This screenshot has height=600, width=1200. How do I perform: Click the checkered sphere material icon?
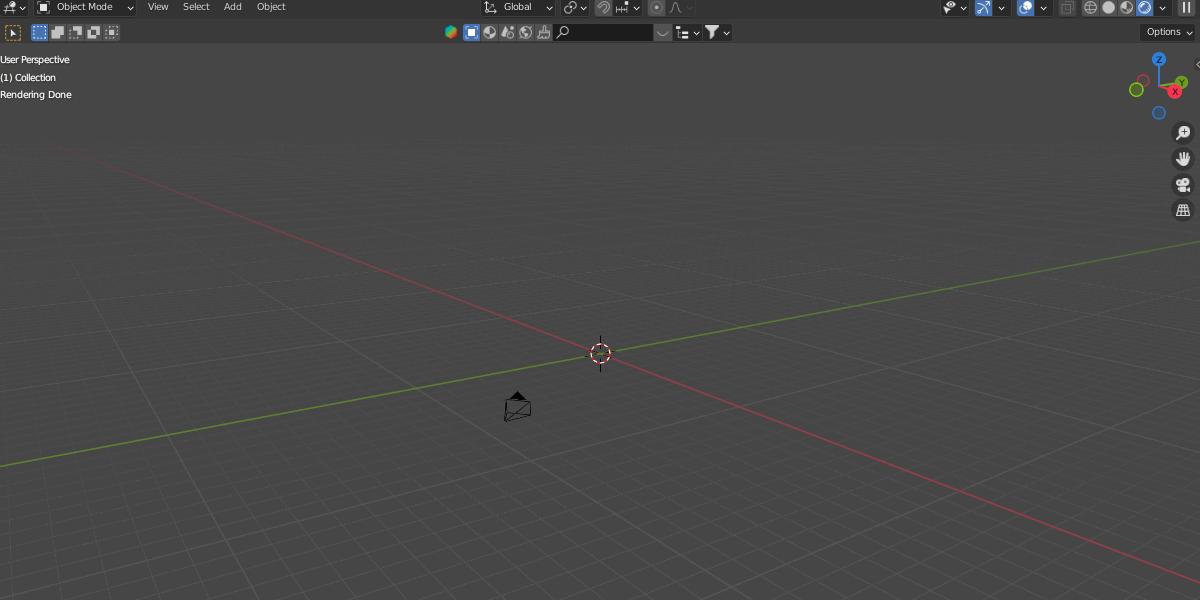489,32
